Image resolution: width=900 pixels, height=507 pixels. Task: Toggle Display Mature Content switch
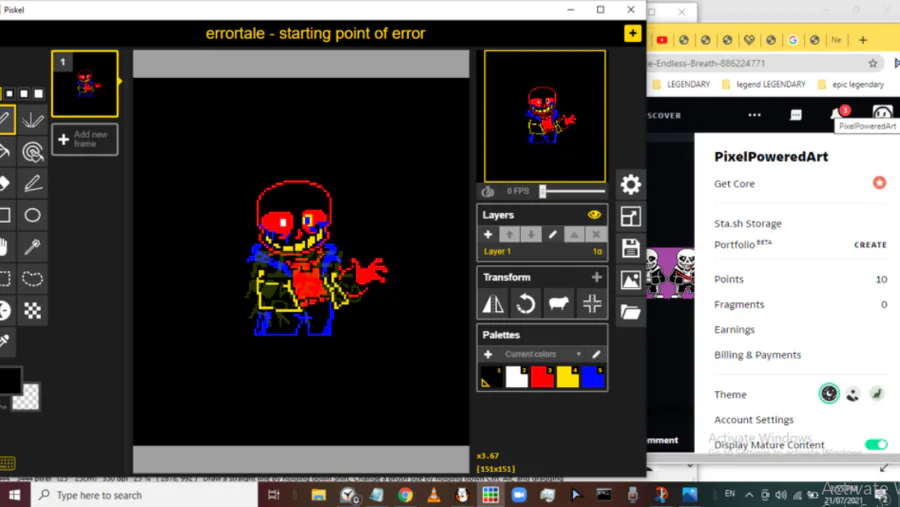click(x=876, y=444)
